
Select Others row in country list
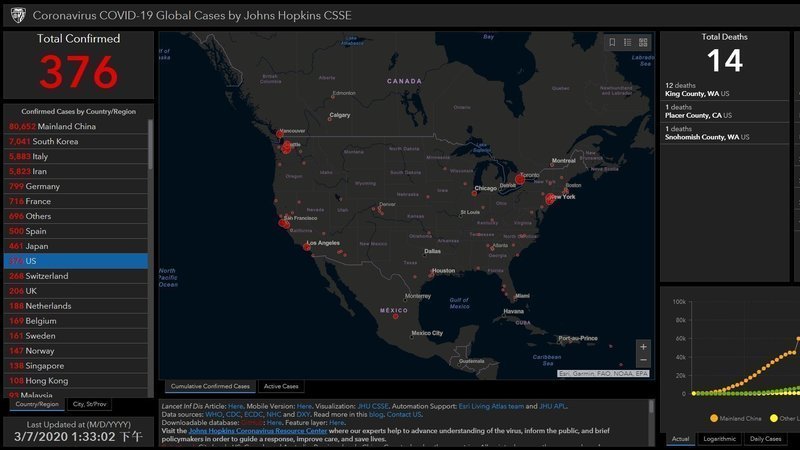(76, 216)
